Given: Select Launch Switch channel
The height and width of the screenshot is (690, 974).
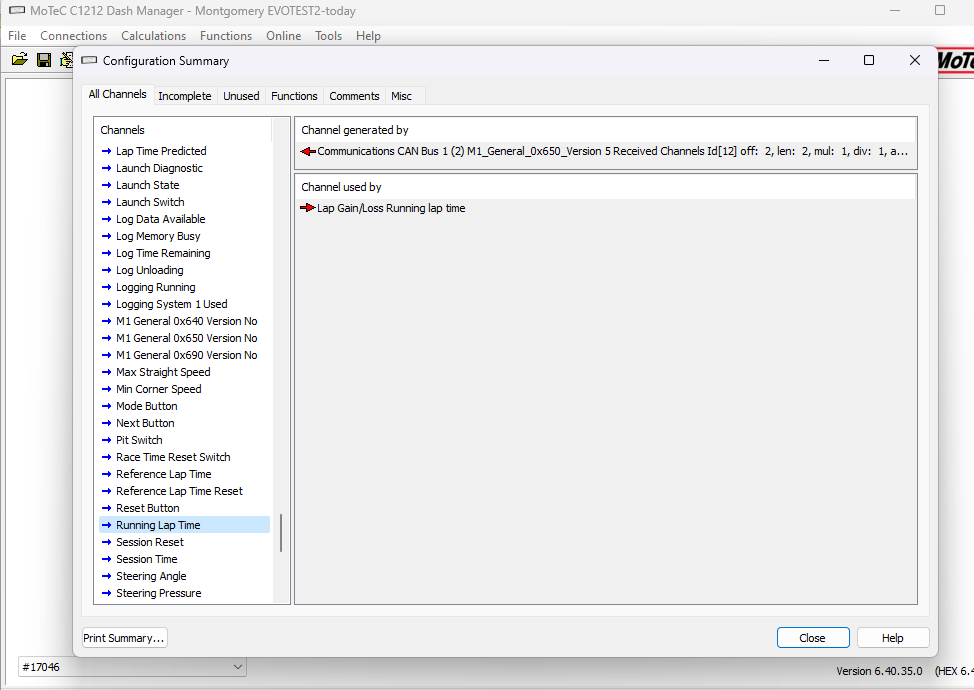Looking at the screenshot, I should 150,202.
